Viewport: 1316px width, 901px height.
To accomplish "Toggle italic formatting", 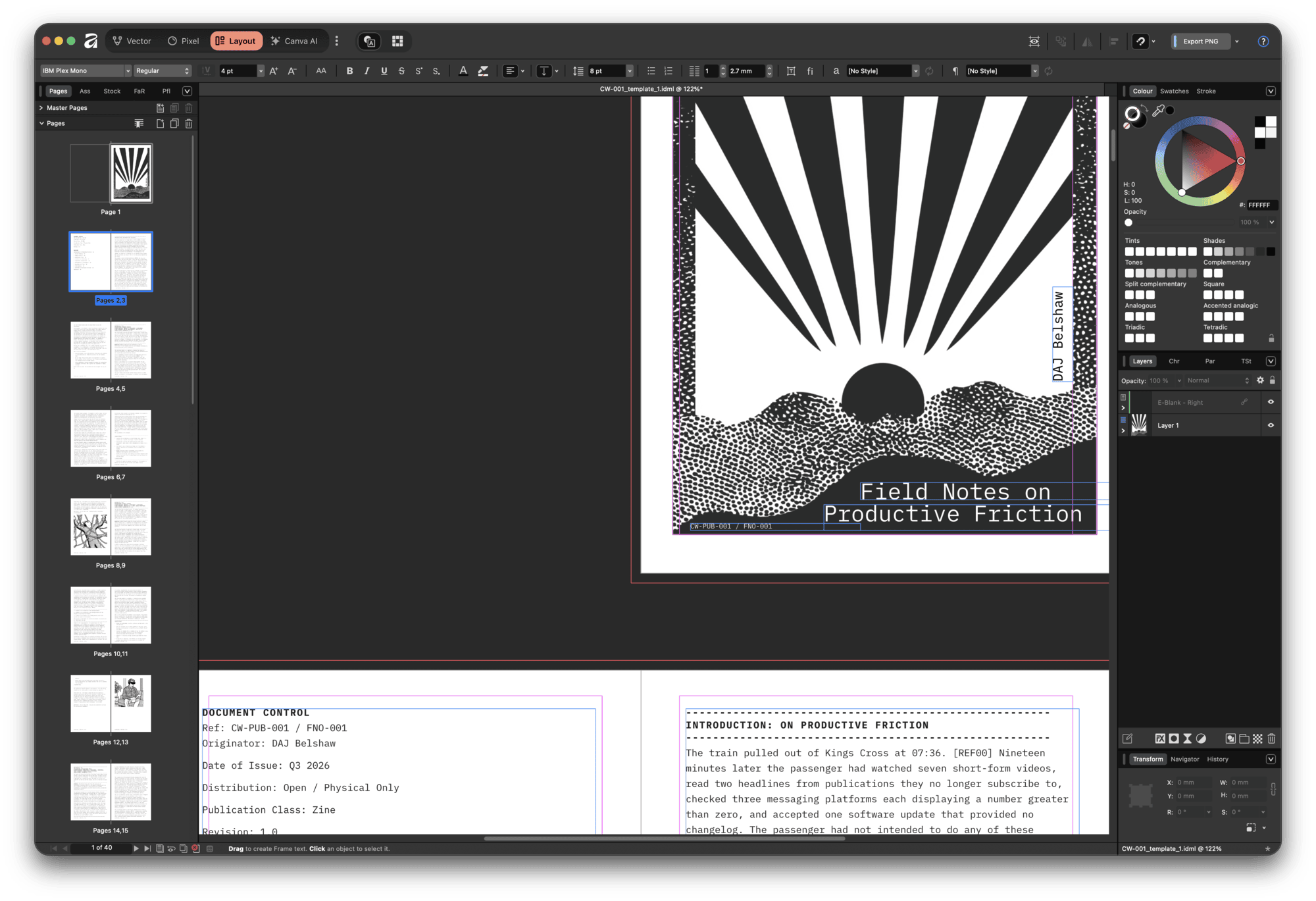I will click(367, 71).
